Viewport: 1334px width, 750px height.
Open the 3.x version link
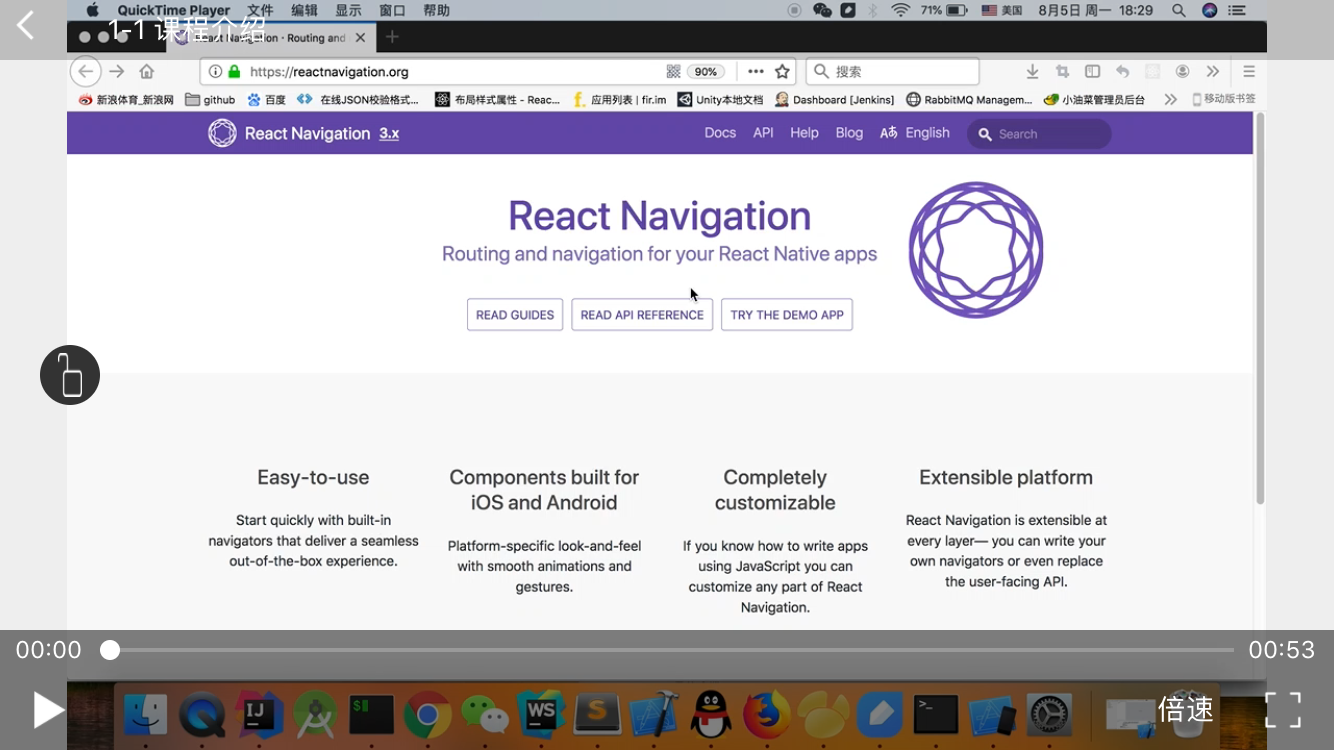tap(389, 133)
